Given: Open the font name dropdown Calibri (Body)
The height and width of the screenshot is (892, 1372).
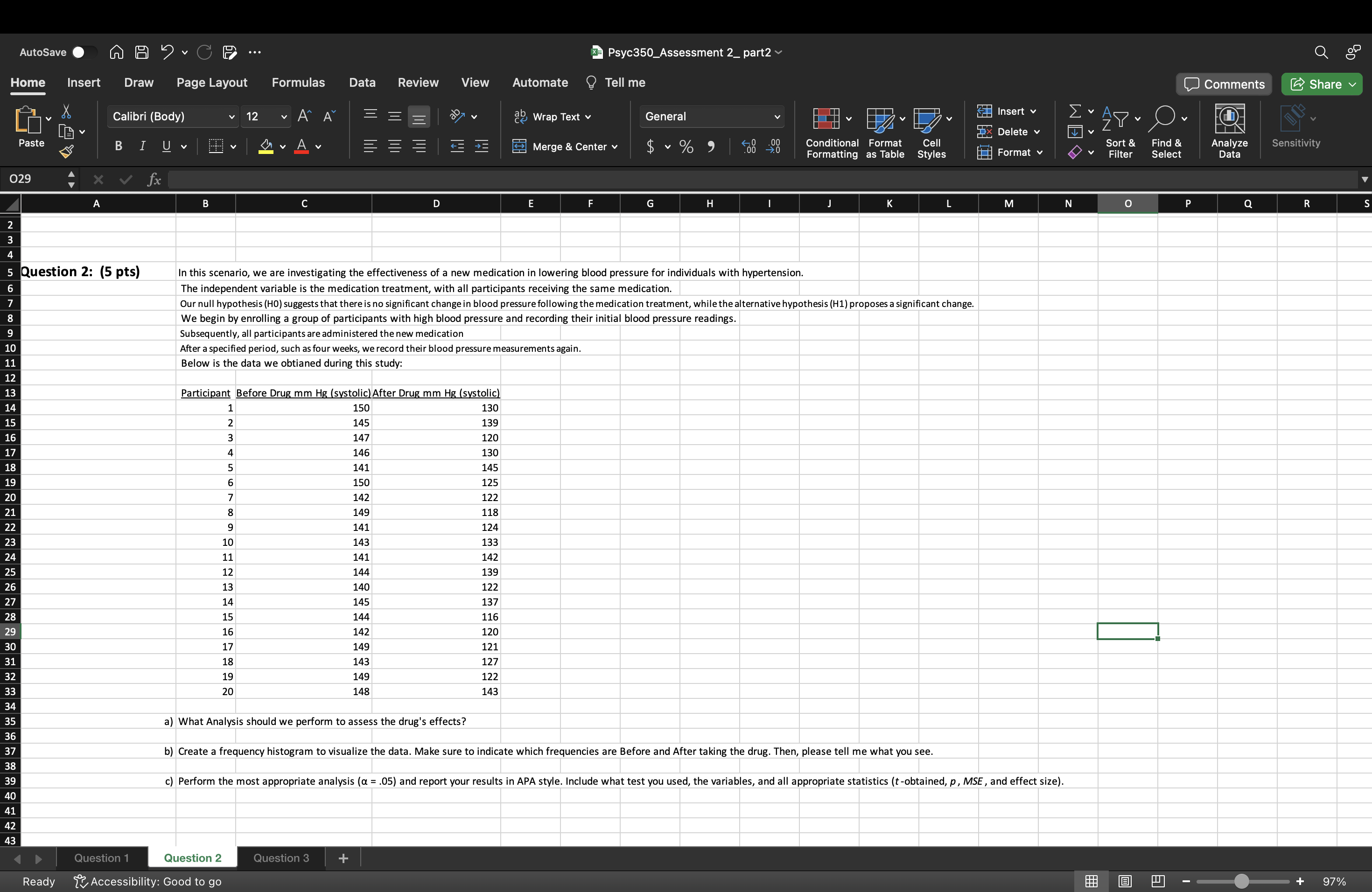Looking at the screenshot, I should (232, 117).
